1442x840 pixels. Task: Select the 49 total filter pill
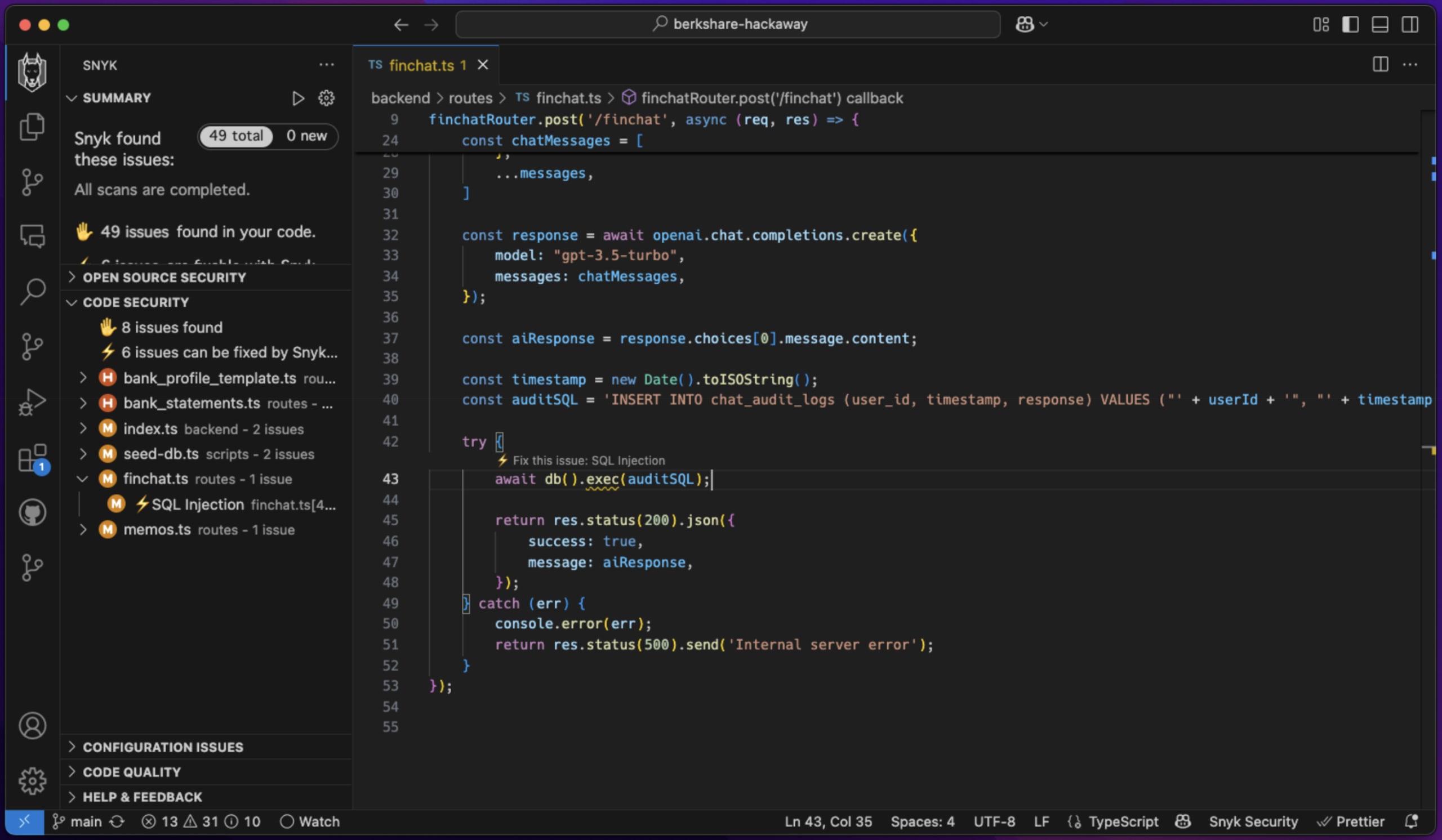[x=236, y=136]
